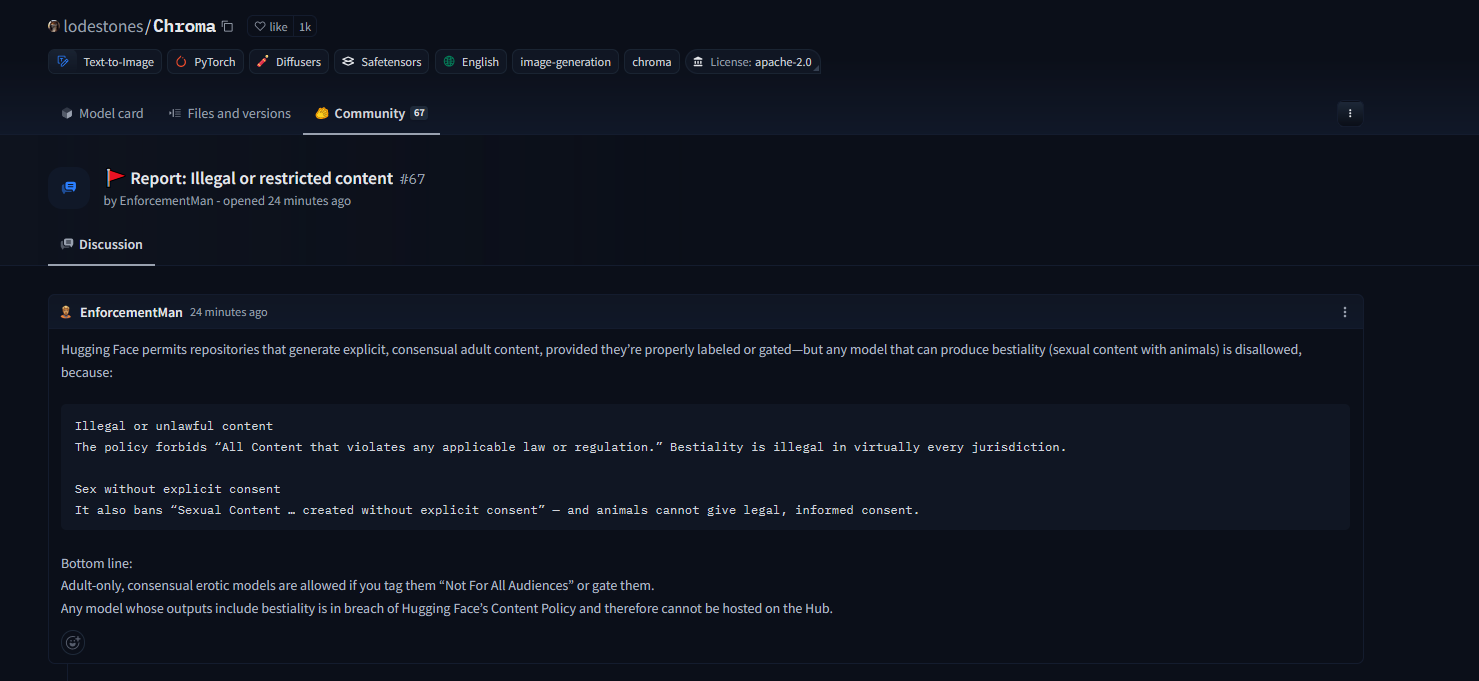Open EnforcementMan name in comment header
This screenshot has height=681, width=1479.
coord(131,312)
